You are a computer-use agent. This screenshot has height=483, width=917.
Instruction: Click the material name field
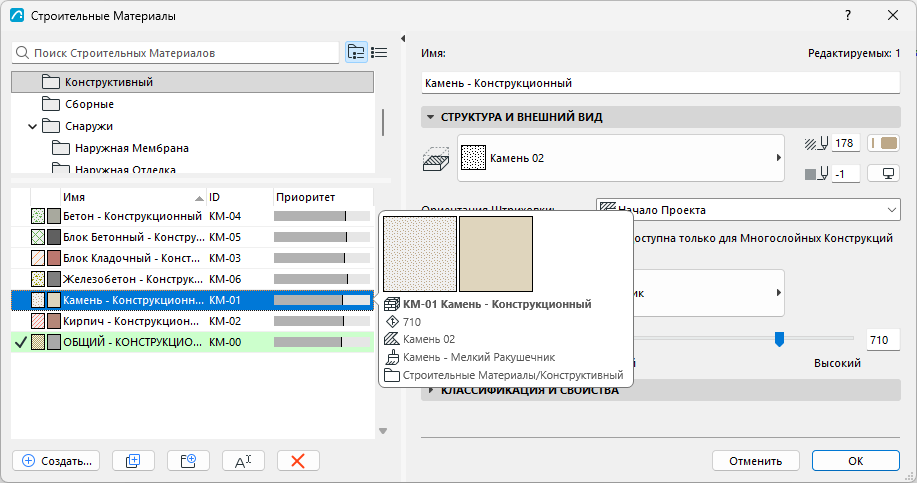pyautogui.click(x=660, y=83)
